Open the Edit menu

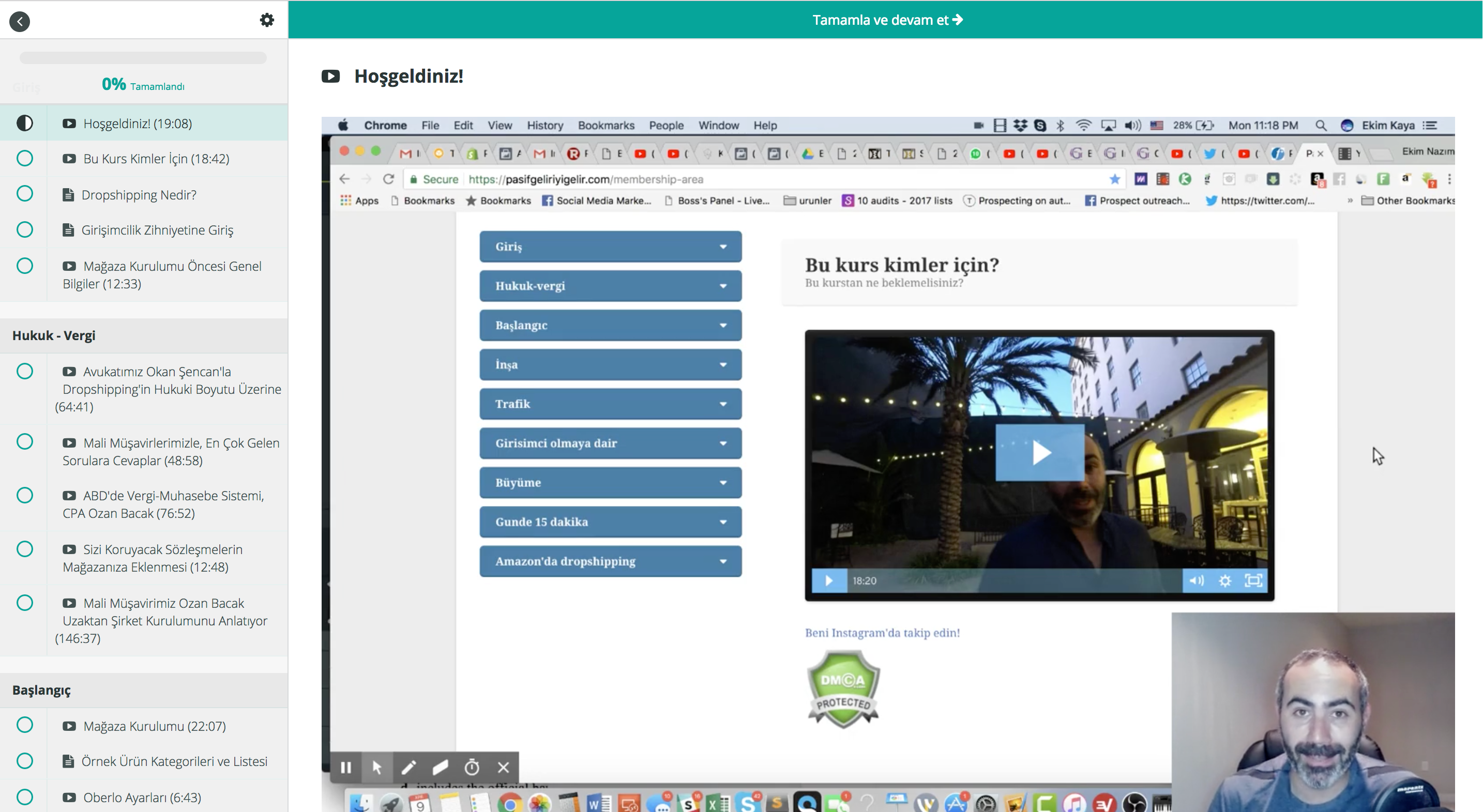[463, 126]
